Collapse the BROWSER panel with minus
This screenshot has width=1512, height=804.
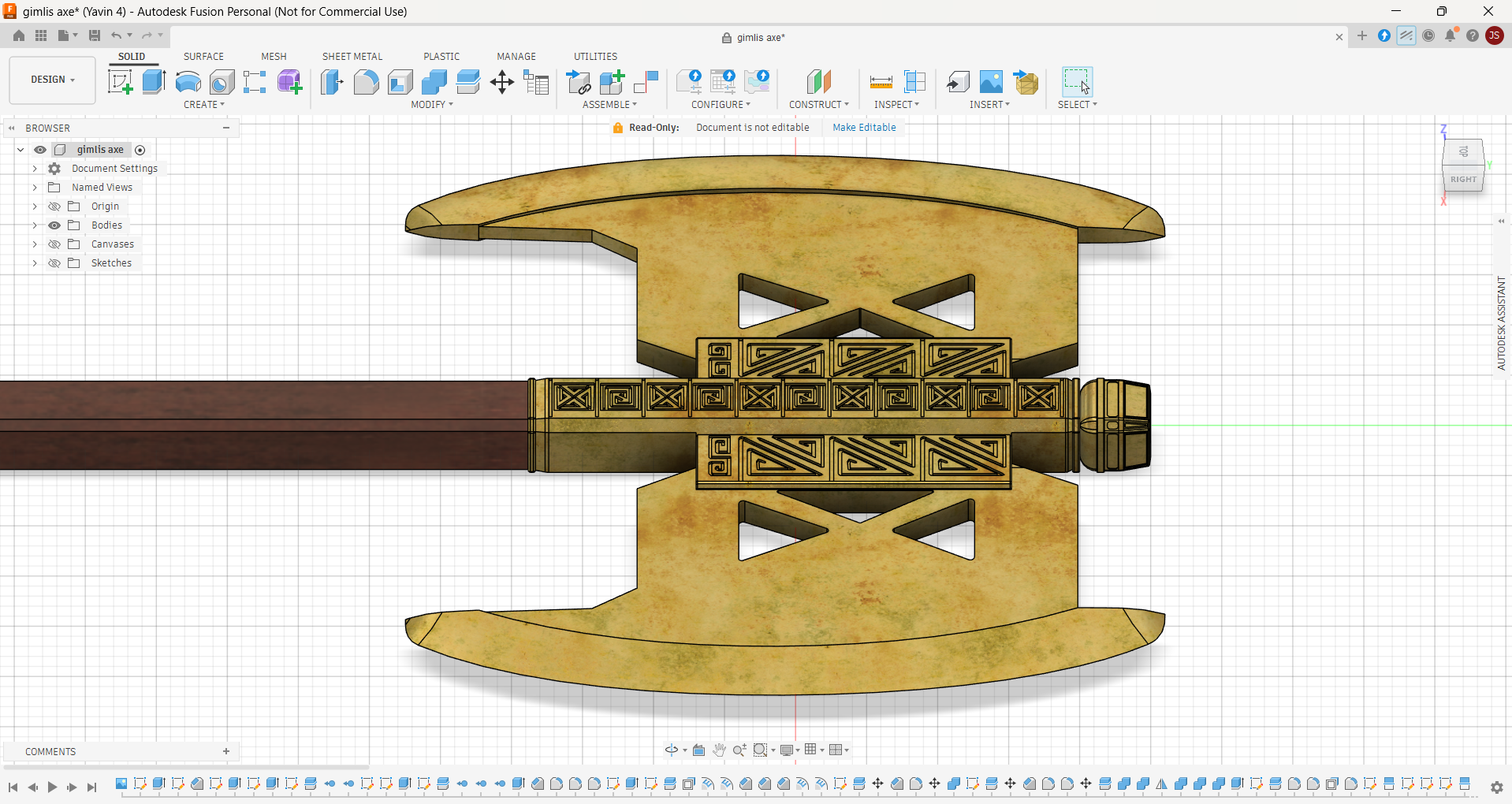click(226, 128)
